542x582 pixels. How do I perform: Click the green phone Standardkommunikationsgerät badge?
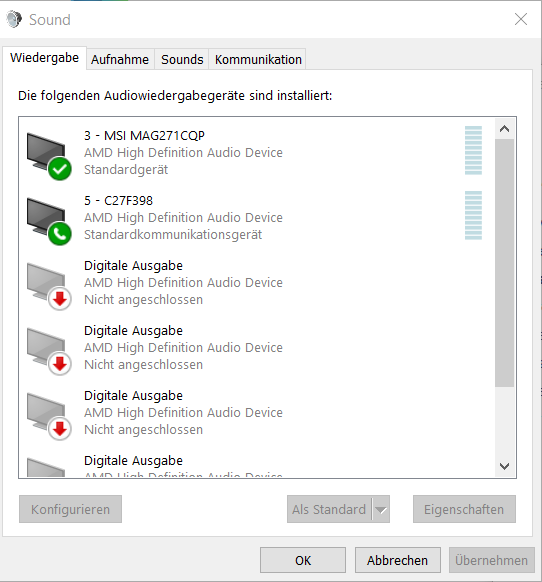point(60,234)
